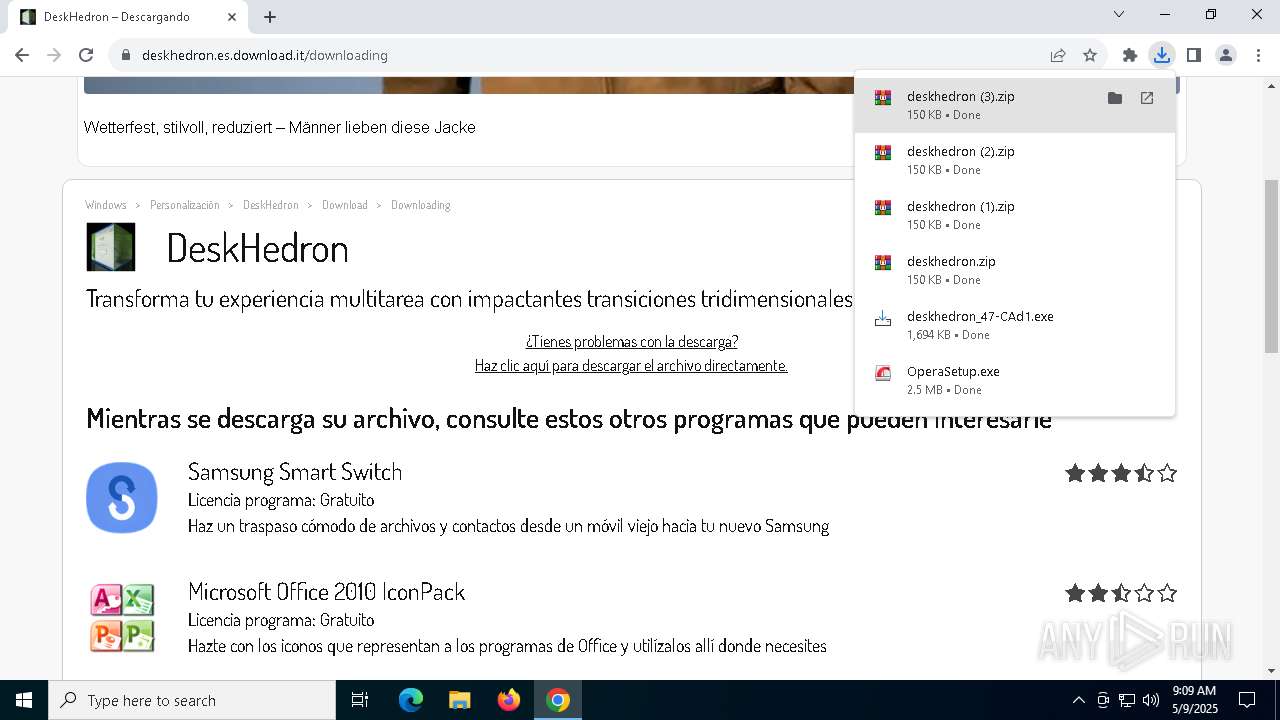Screen dimensions: 1280x720
Task: Close the DeskHedron – Descargando tab
Action: tap(232, 17)
